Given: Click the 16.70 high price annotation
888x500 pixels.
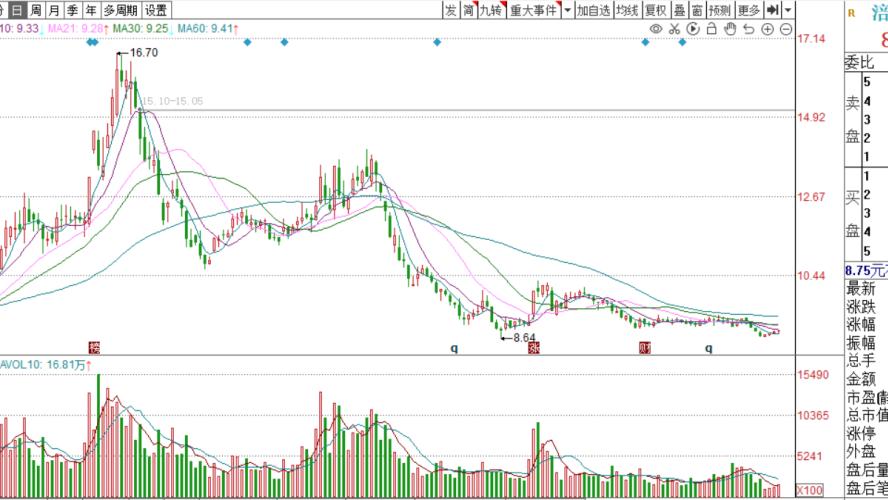Looking at the screenshot, I should click(x=144, y=53).
